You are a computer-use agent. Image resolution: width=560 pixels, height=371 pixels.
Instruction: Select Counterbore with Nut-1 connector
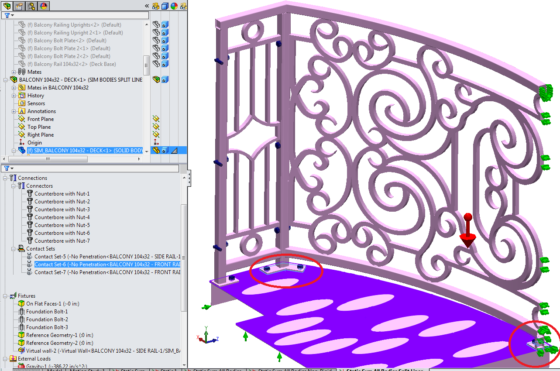(62, 194)
